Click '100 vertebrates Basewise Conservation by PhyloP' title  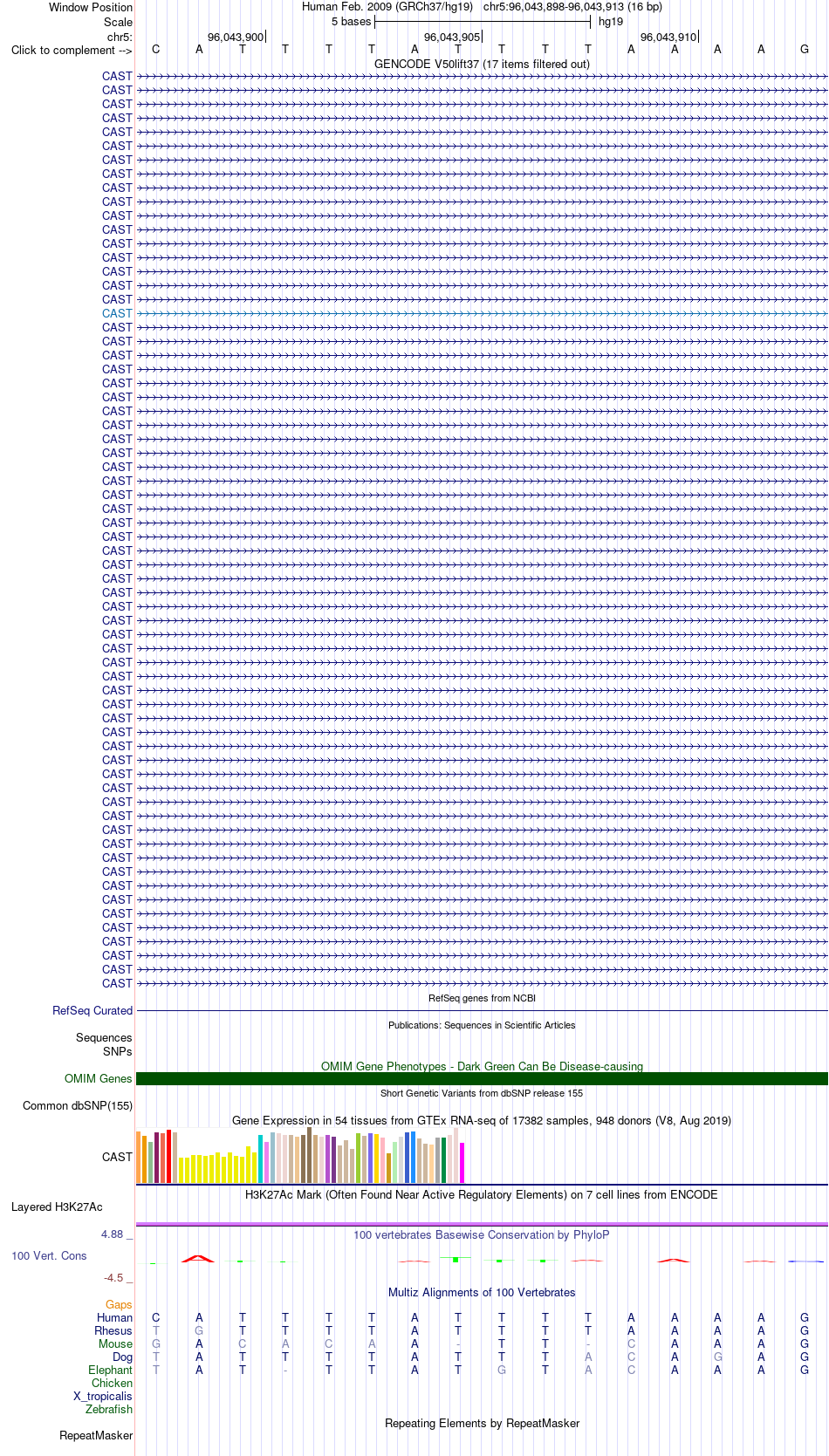[482, 1234]
